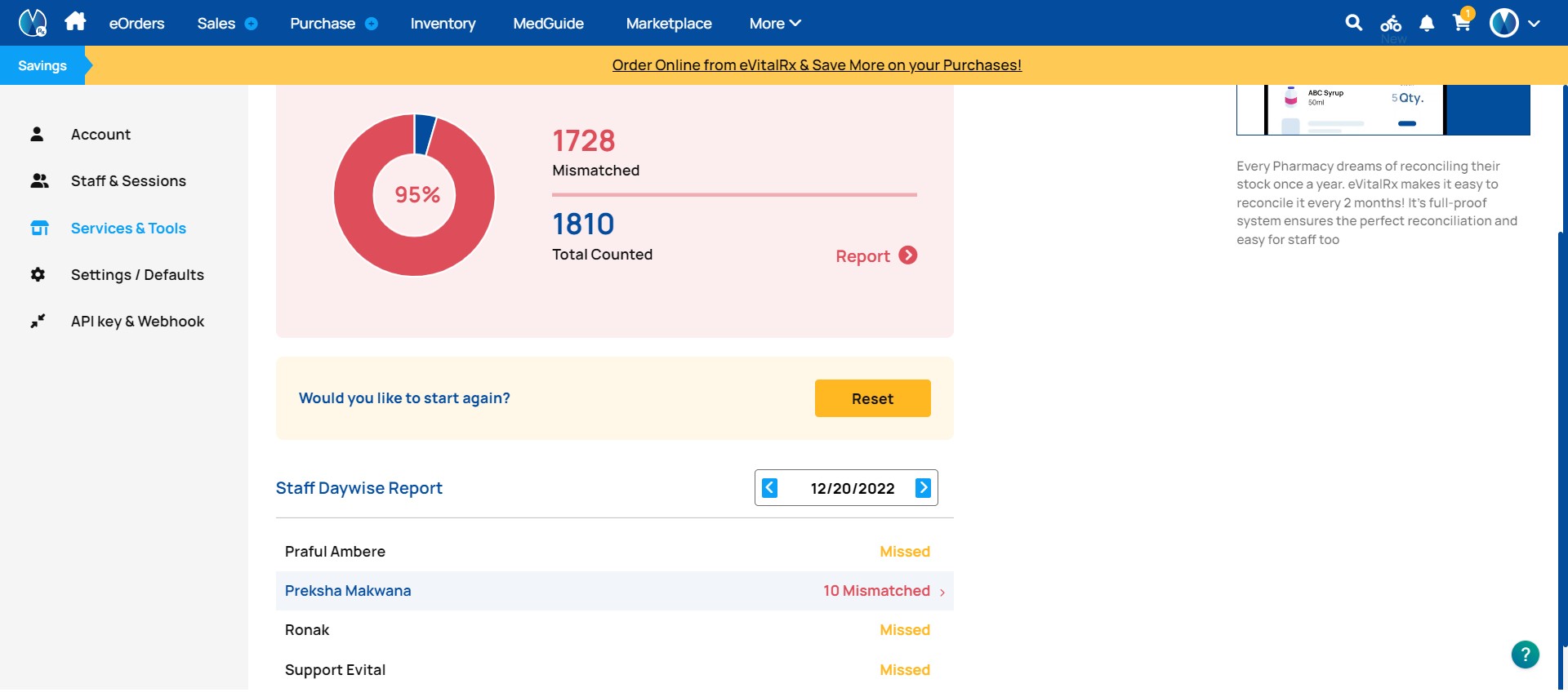Open API key & Webhook in sidebar
This screenshot has width=1568, height=697.
pos(137,322)
